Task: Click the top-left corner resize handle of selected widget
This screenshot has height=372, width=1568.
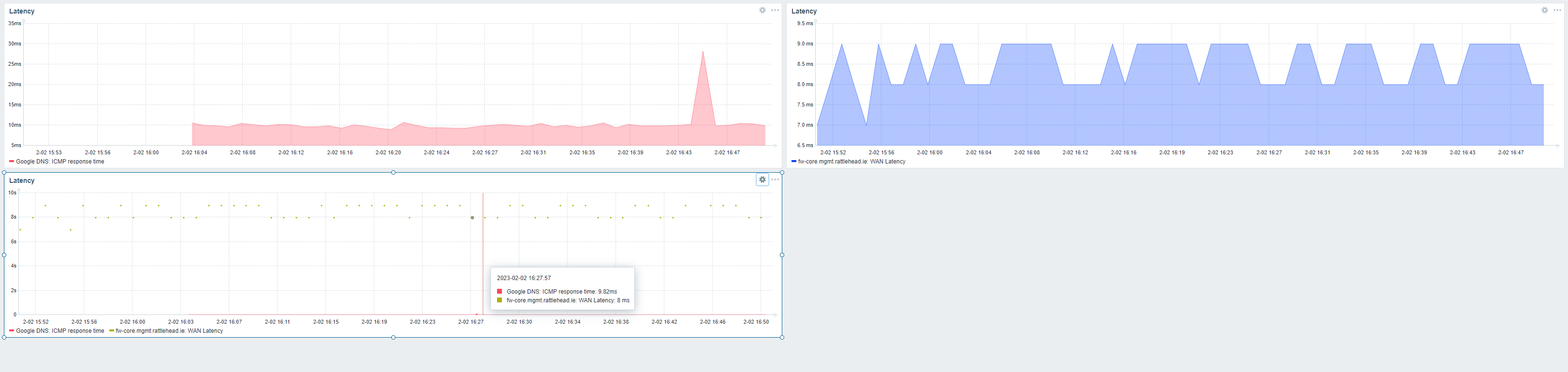Action: click(x=4, y=172)
